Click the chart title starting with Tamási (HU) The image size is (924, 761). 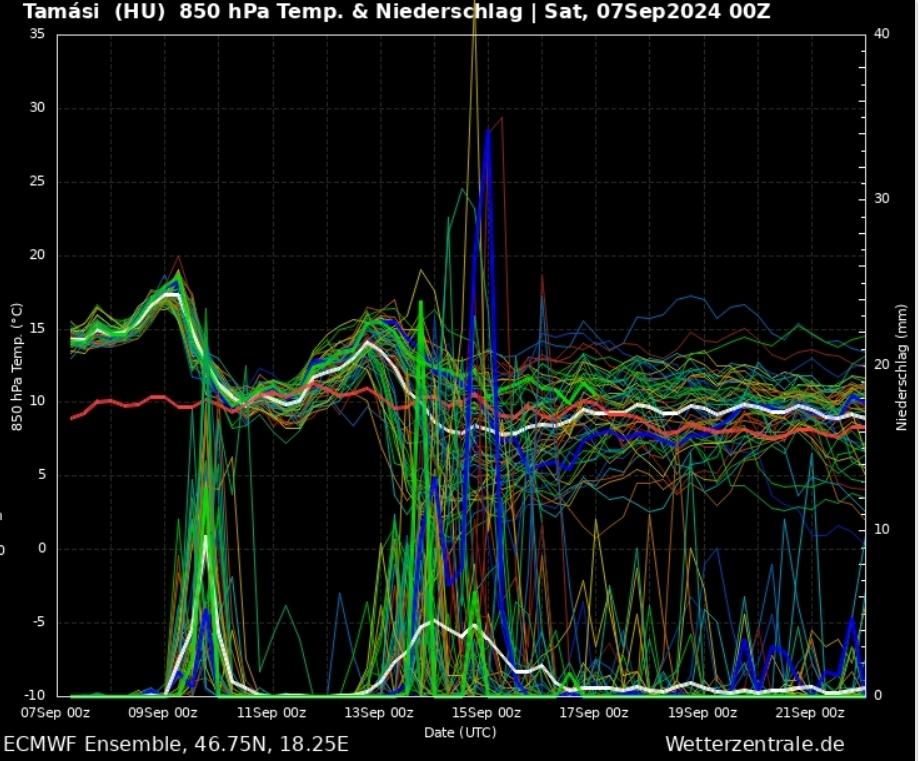click(396, 12)
